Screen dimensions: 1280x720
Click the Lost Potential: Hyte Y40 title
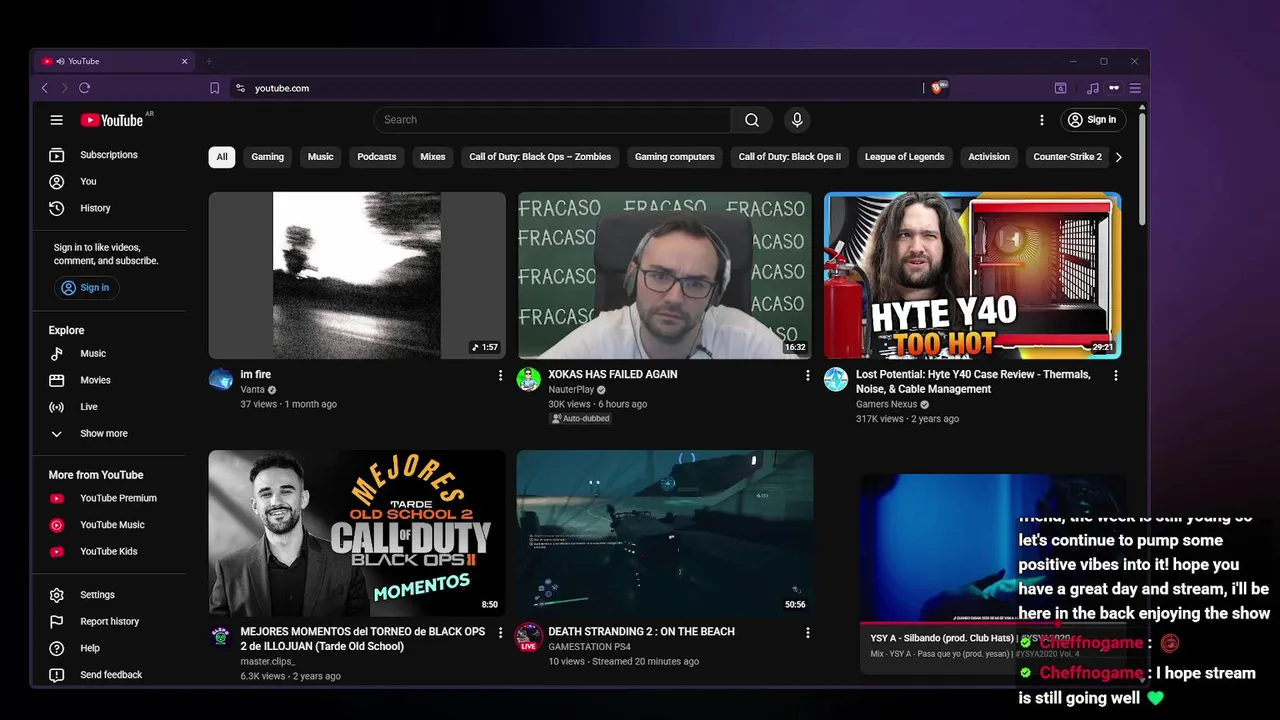pos(973,382)
